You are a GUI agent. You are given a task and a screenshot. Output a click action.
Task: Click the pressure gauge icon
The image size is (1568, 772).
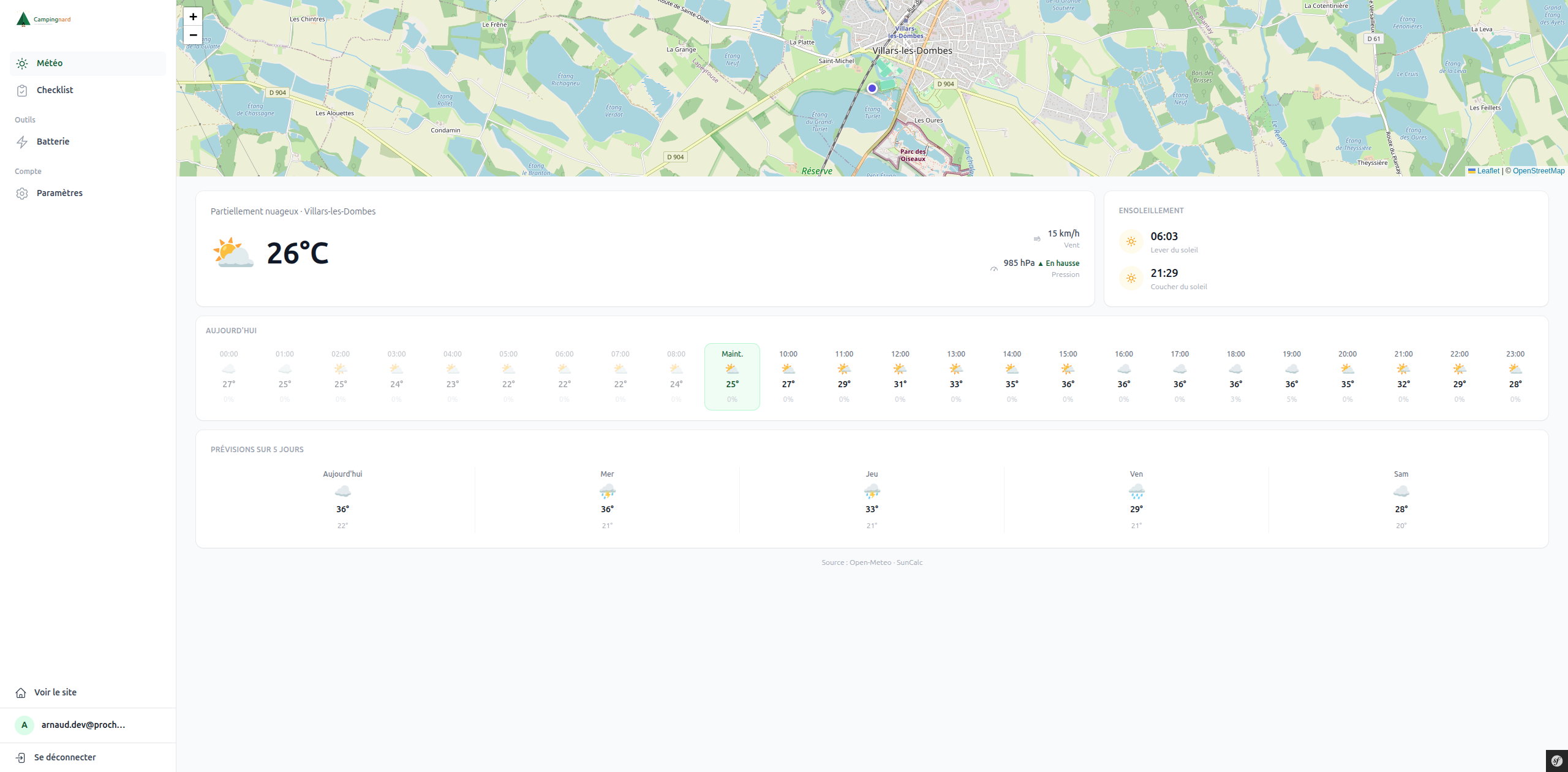[994, 268]
